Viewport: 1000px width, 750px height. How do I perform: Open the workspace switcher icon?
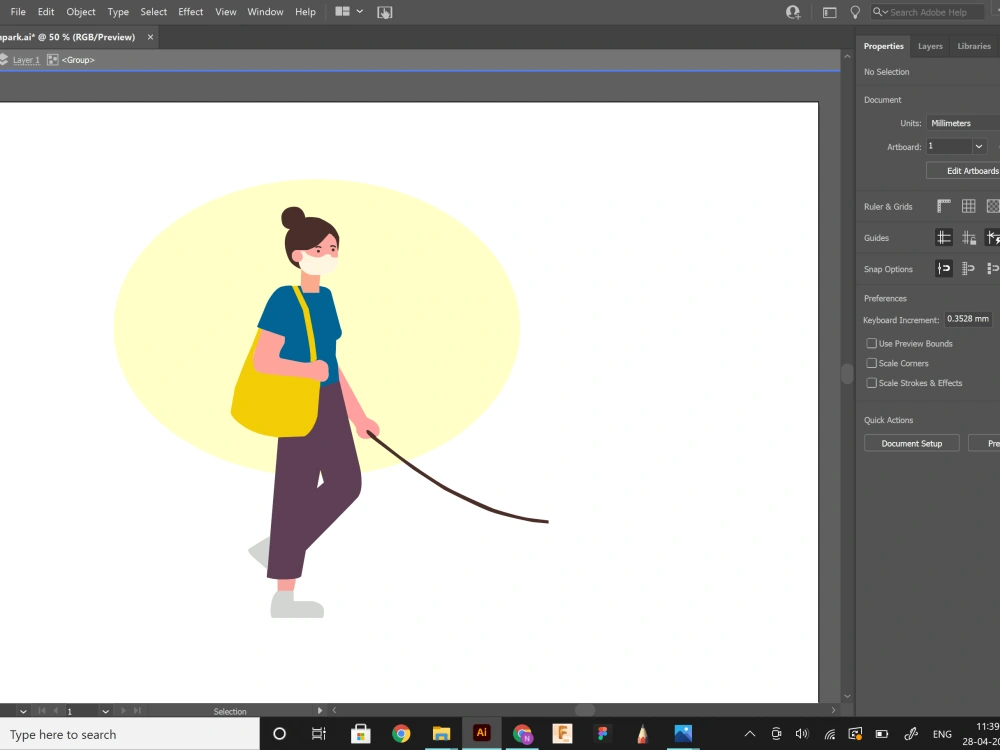click(829, 12)
